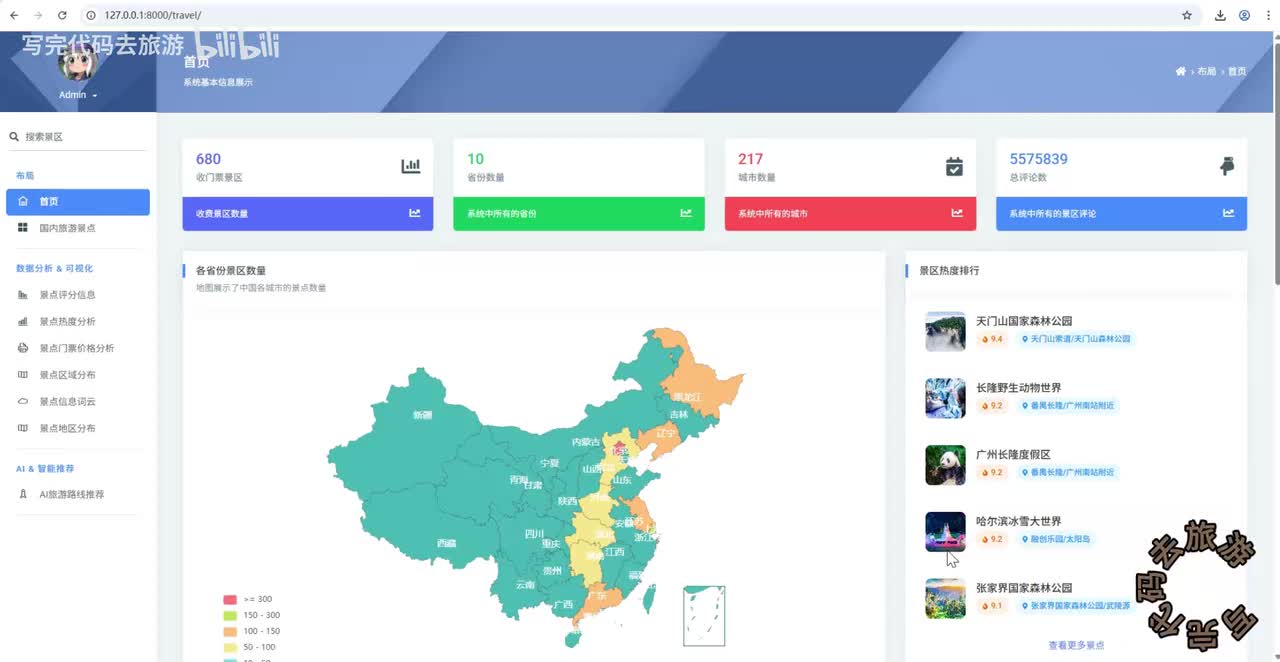1280x662 pixels.
Task: Bookmark this page with the star icon
Action: (x=1187, y=15)
